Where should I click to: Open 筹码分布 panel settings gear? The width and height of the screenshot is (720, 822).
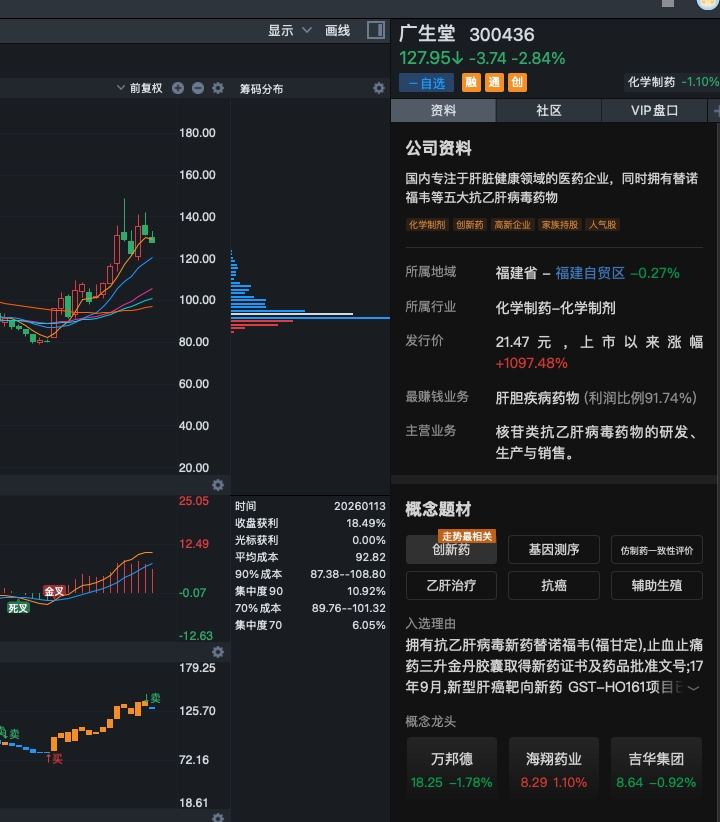pos(379,88)
